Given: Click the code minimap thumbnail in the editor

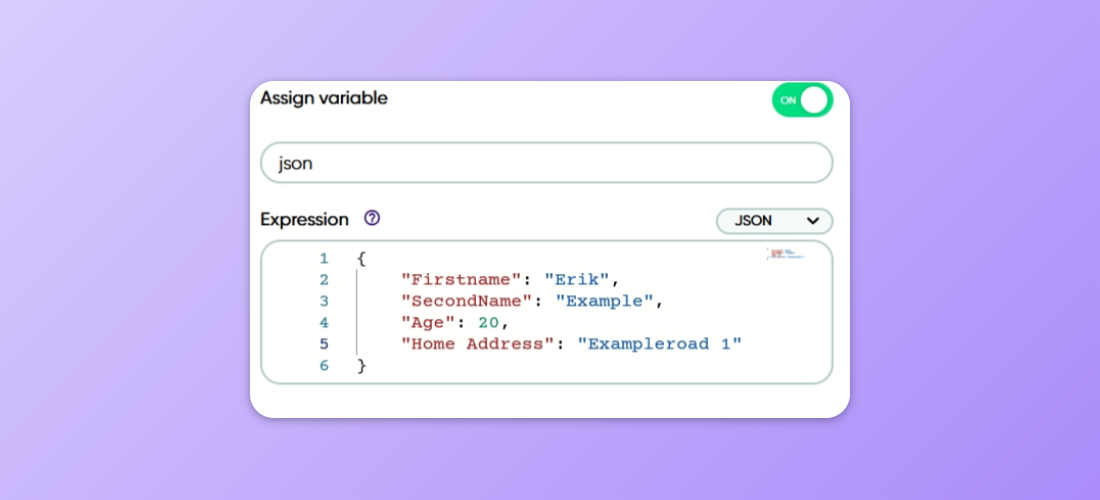Looking at the screenshot, I should coord(785,255).
